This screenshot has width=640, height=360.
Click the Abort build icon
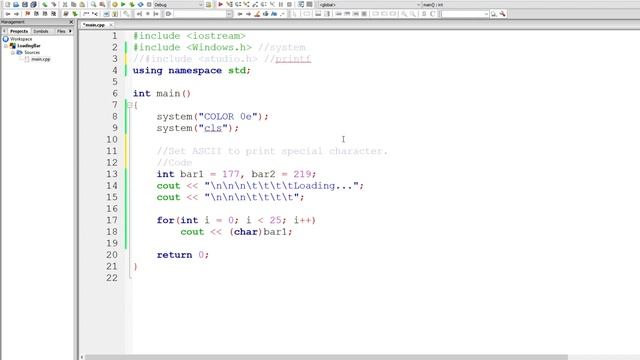[149, 4]
